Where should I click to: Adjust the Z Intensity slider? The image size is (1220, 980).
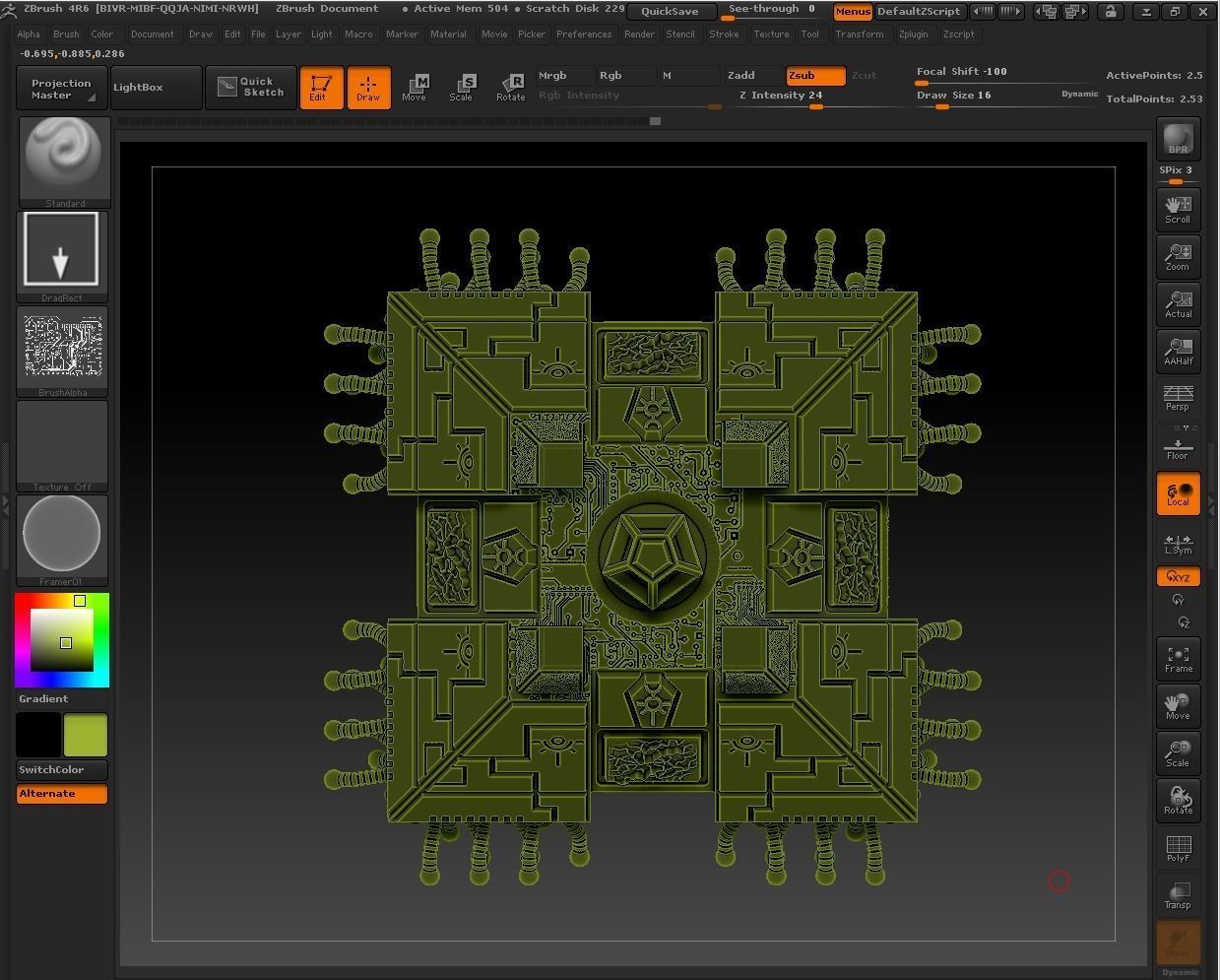pyautogui.click(x=814, y=98)
